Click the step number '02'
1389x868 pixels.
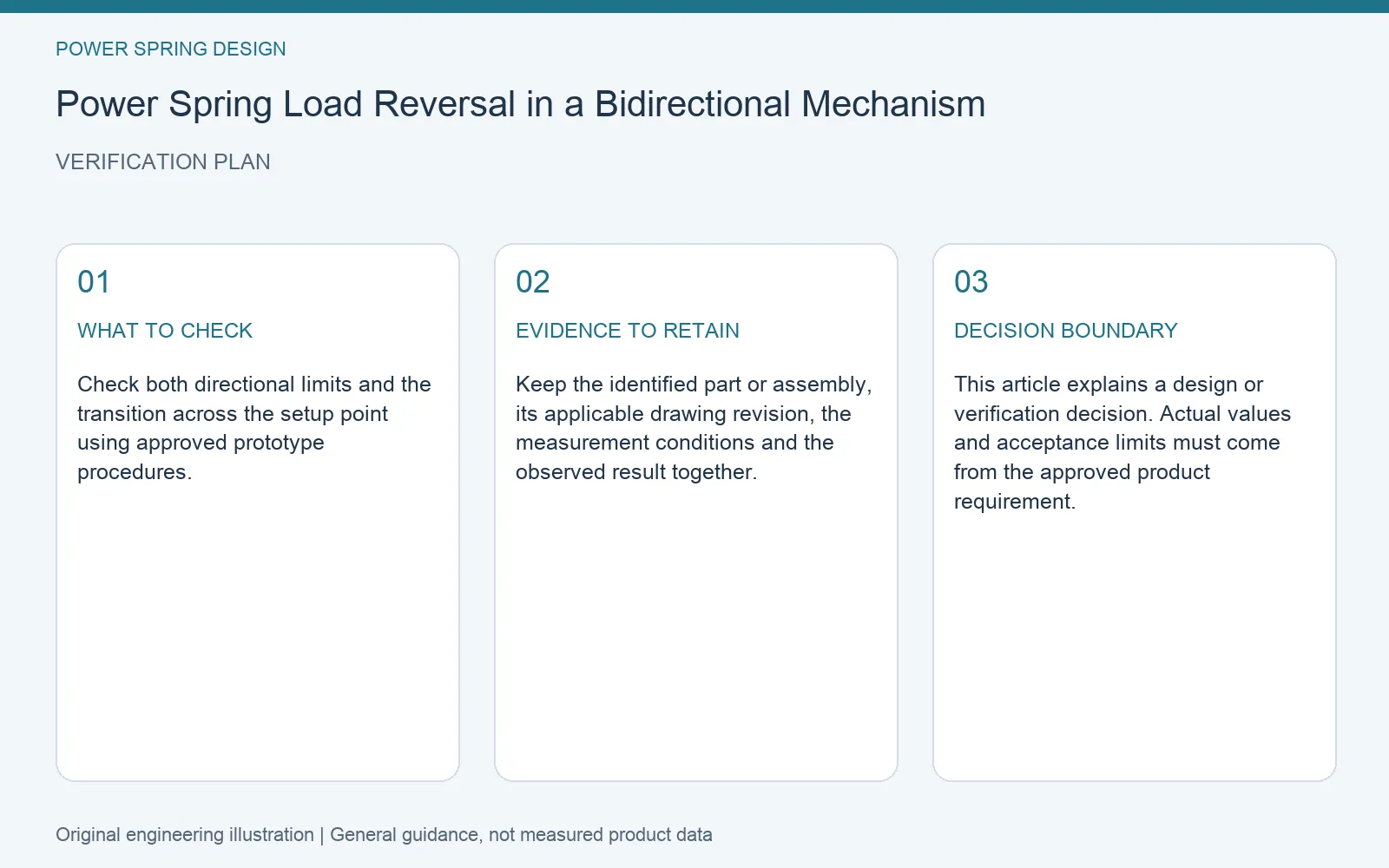[533, 282]
